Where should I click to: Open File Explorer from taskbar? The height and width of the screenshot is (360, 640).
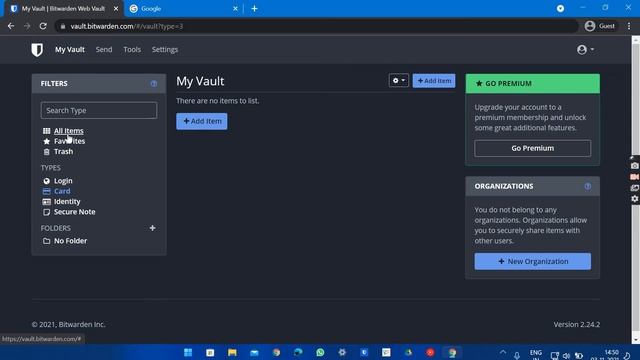click(x=232, y=353)
